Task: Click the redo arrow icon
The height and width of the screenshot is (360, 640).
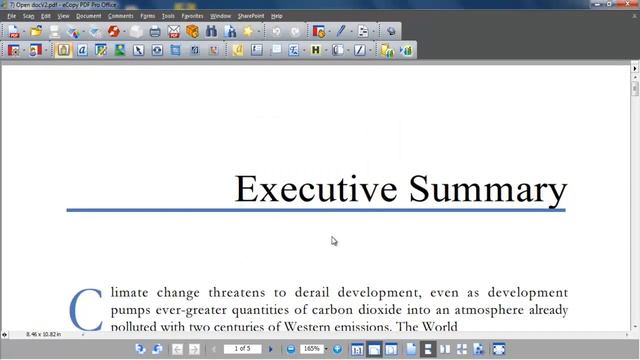Action: tap(295, 31)
